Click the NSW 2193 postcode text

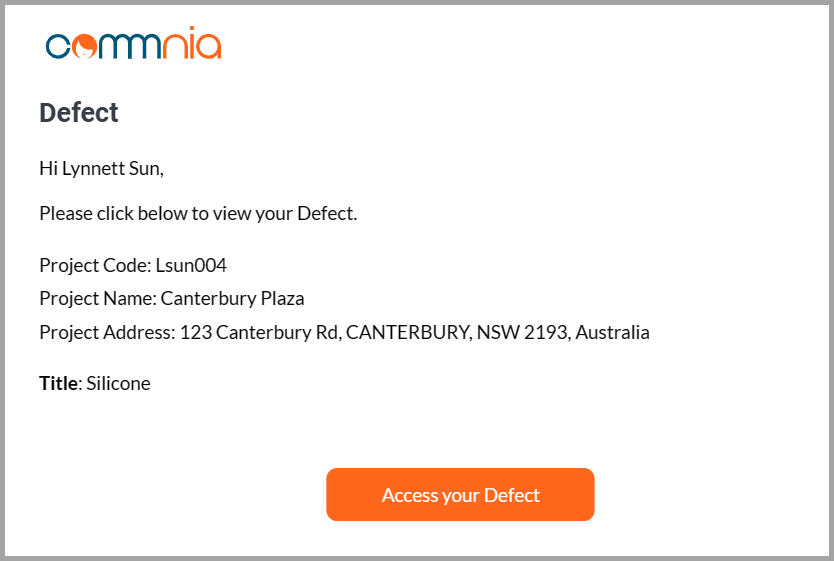[x=523, y=332]
